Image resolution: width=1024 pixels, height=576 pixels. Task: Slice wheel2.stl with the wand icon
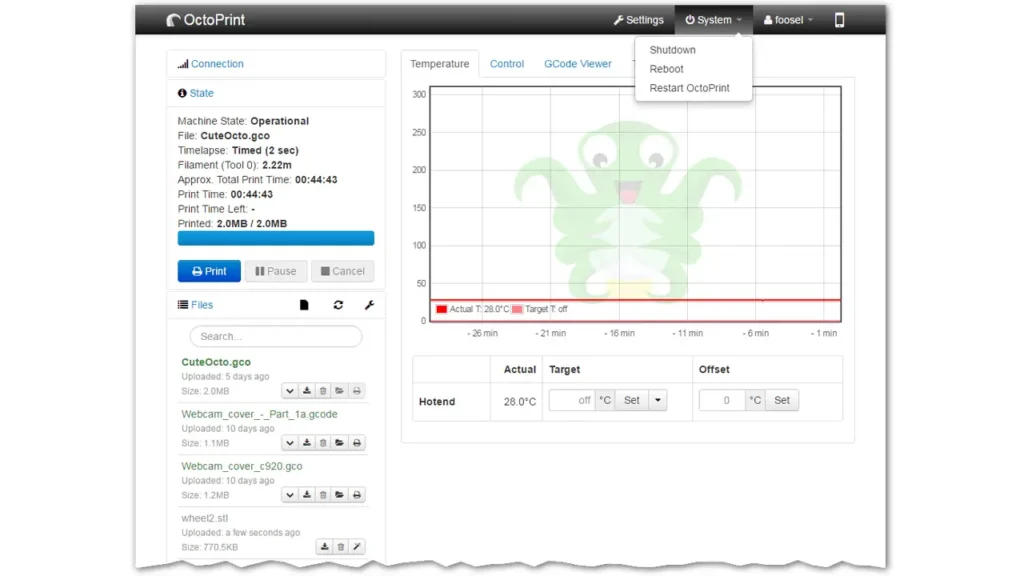[x=357, y=547]
